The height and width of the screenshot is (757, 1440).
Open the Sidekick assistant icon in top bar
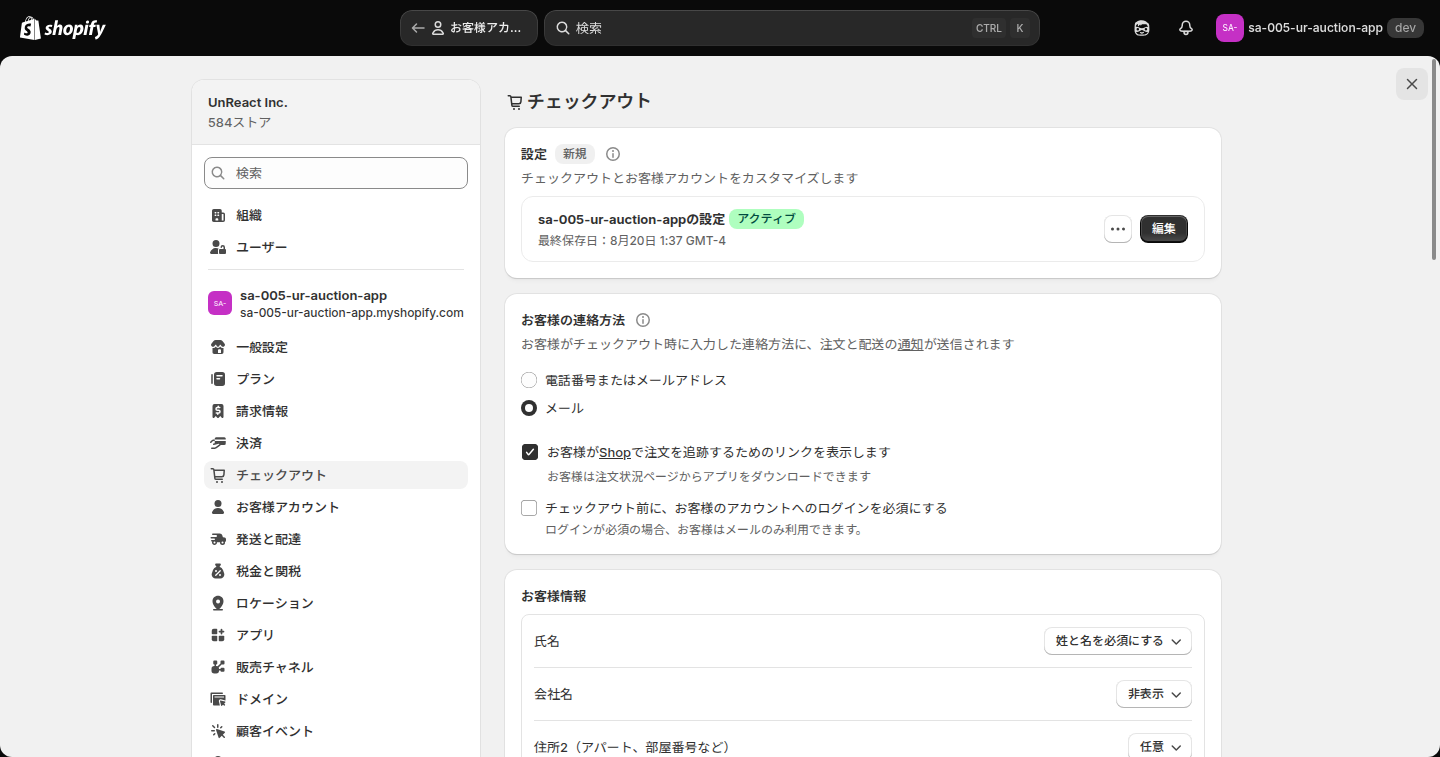pyautogui.click(x=1142, y=28)
